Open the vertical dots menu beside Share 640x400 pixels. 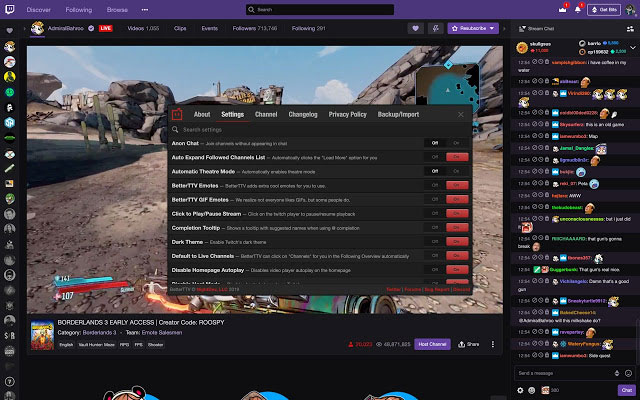493,344
